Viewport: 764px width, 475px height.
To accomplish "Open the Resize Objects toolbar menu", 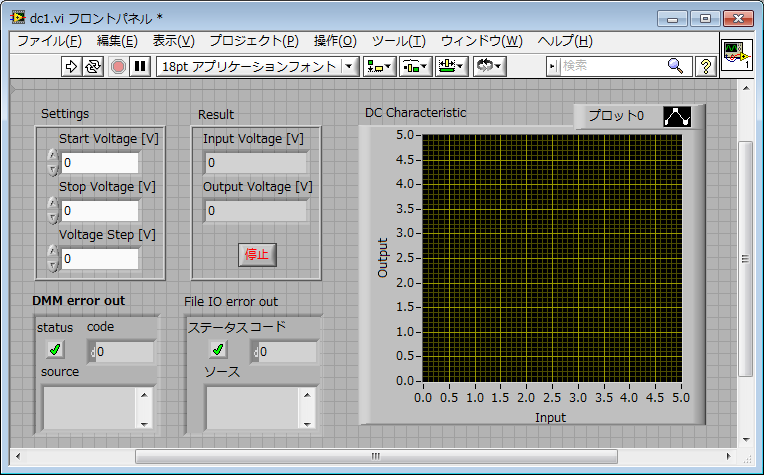I will click(452, 66).
